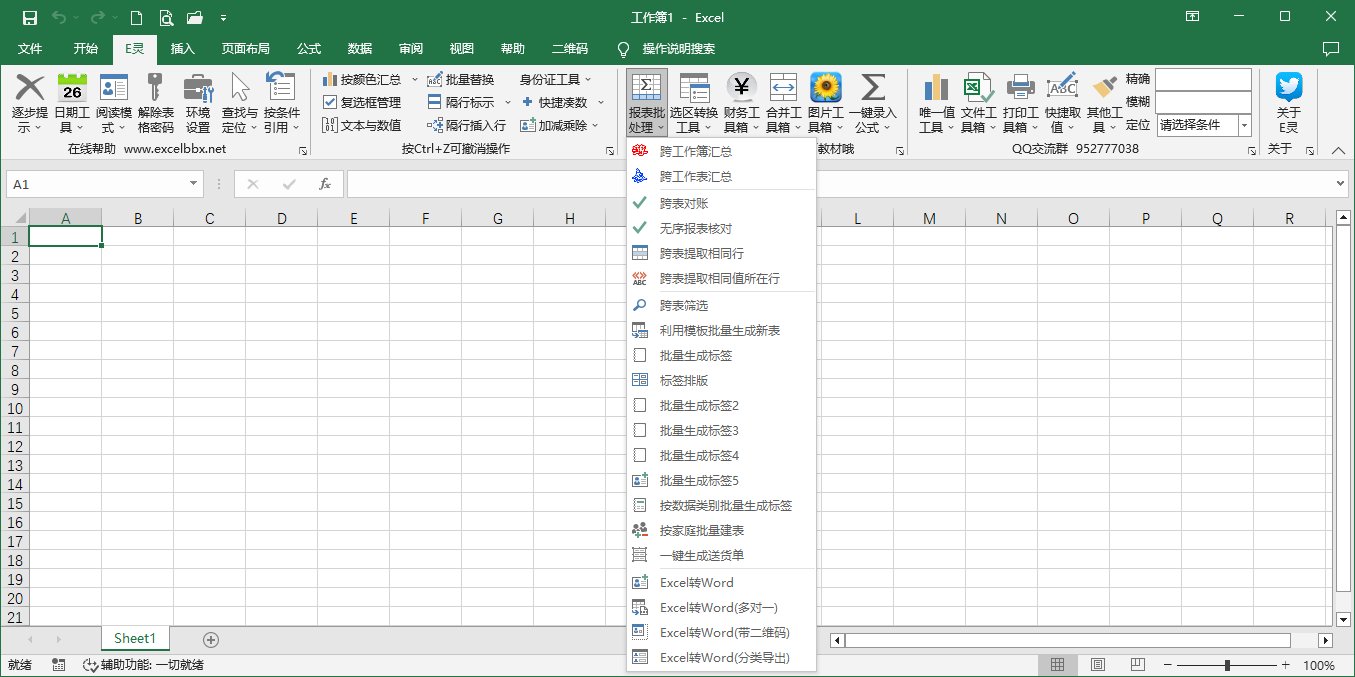Switch to the 页面布局 tab
This screenshot has width=1355, height=677.
coord(245,48)
